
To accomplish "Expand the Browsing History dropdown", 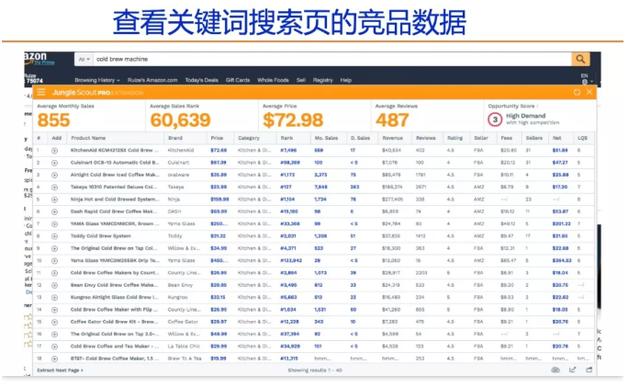I will 97,80.
